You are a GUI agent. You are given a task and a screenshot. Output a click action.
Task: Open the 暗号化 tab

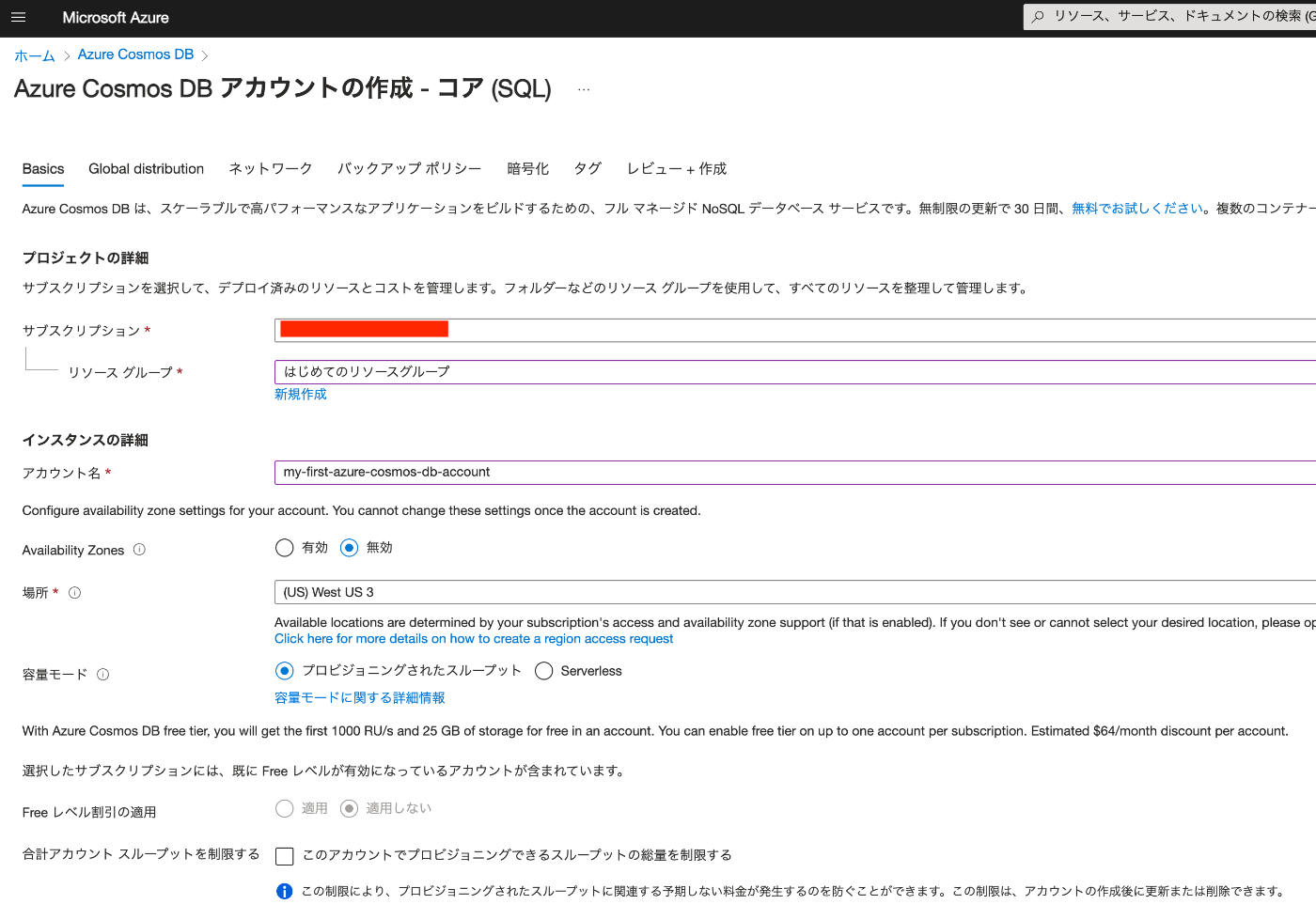[528, 169]
